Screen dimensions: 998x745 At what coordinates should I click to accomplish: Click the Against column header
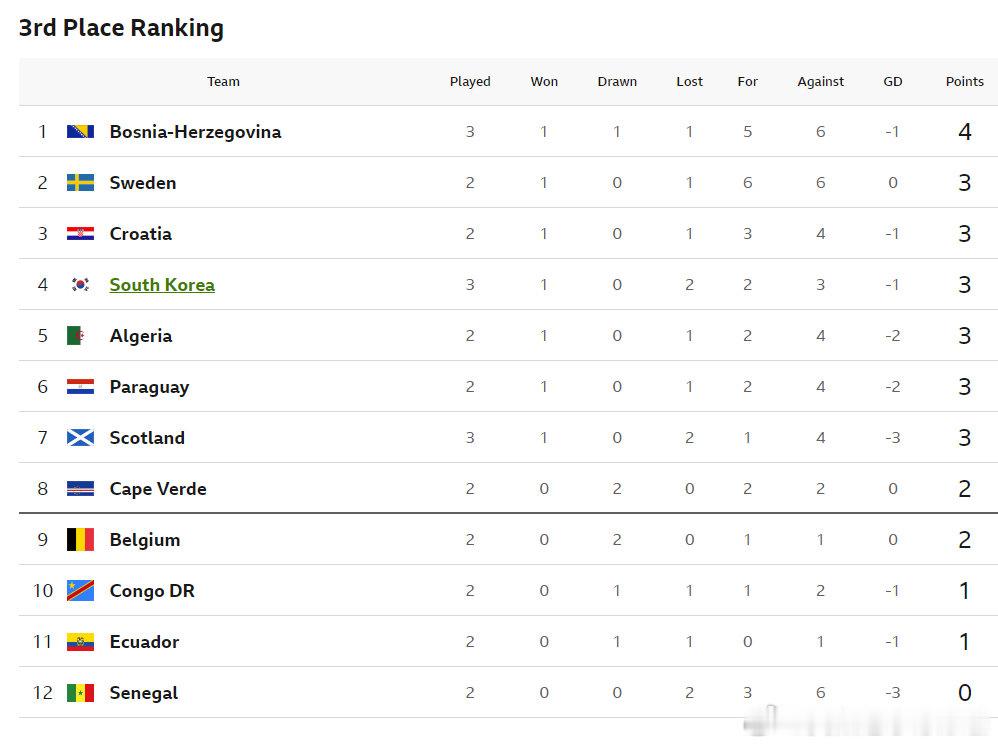820,81
